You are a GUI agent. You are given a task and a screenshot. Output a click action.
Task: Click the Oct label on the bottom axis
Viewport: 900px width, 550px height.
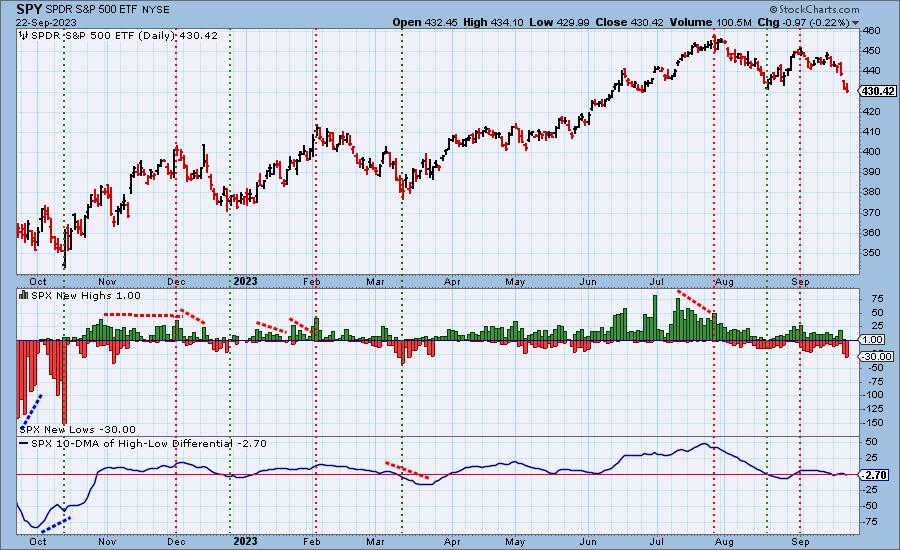(38, 541)
